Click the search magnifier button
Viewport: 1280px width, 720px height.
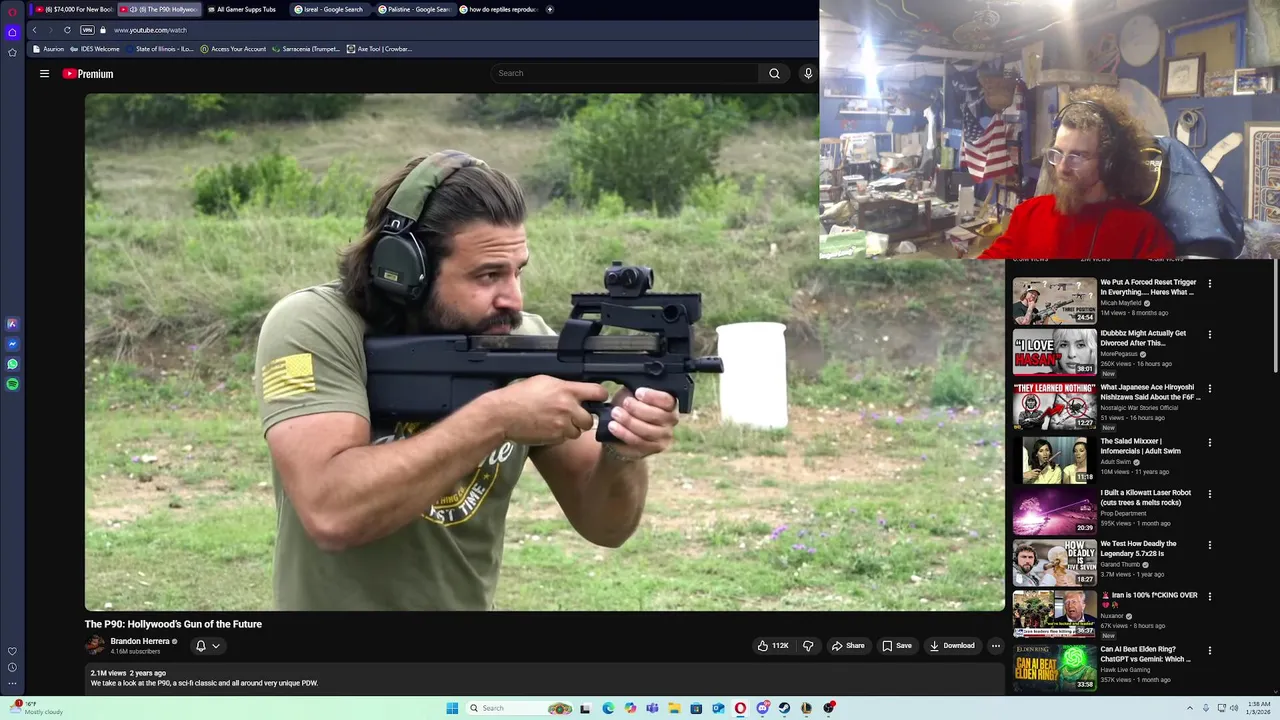[x=774, y=73]
